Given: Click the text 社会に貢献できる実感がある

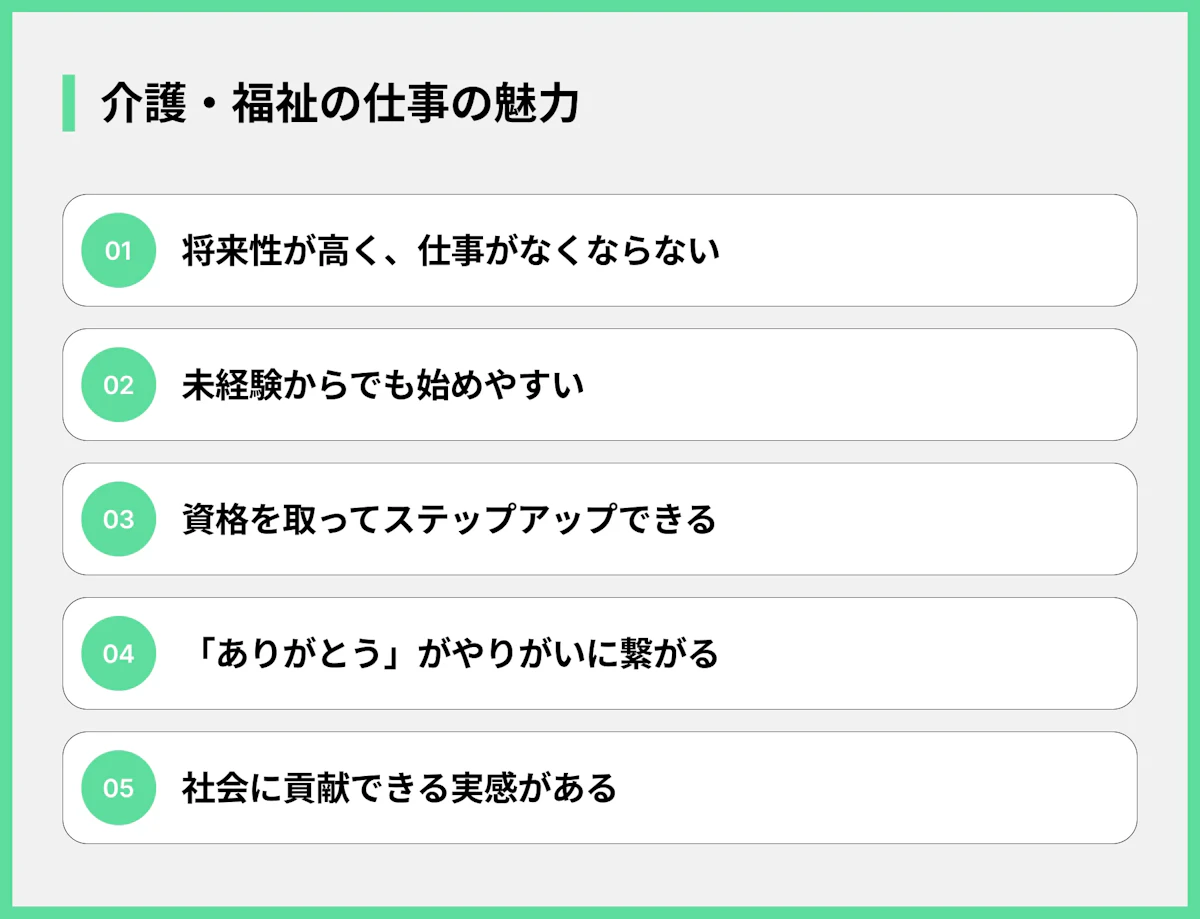Looking at the screenshot, I should [x=399, y=788].
